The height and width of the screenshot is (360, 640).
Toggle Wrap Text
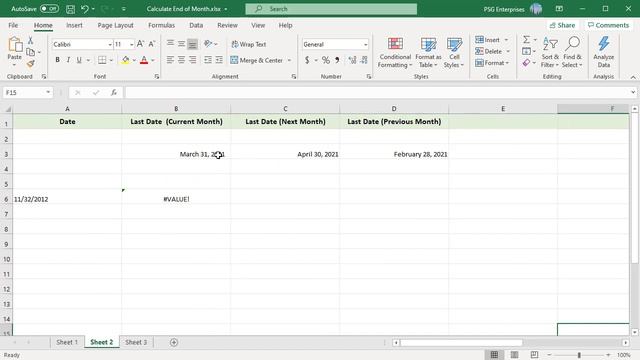click(x=249, y=44)
